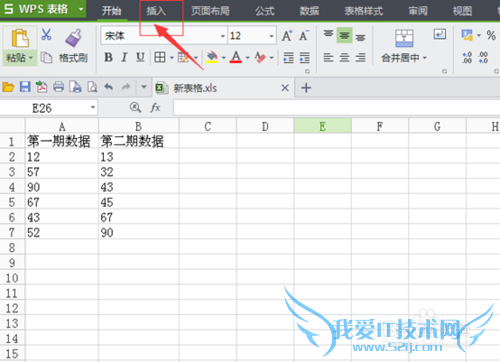Align text left horizontally
The width and height of the screenshot is (500, 362).
[328, 58]
